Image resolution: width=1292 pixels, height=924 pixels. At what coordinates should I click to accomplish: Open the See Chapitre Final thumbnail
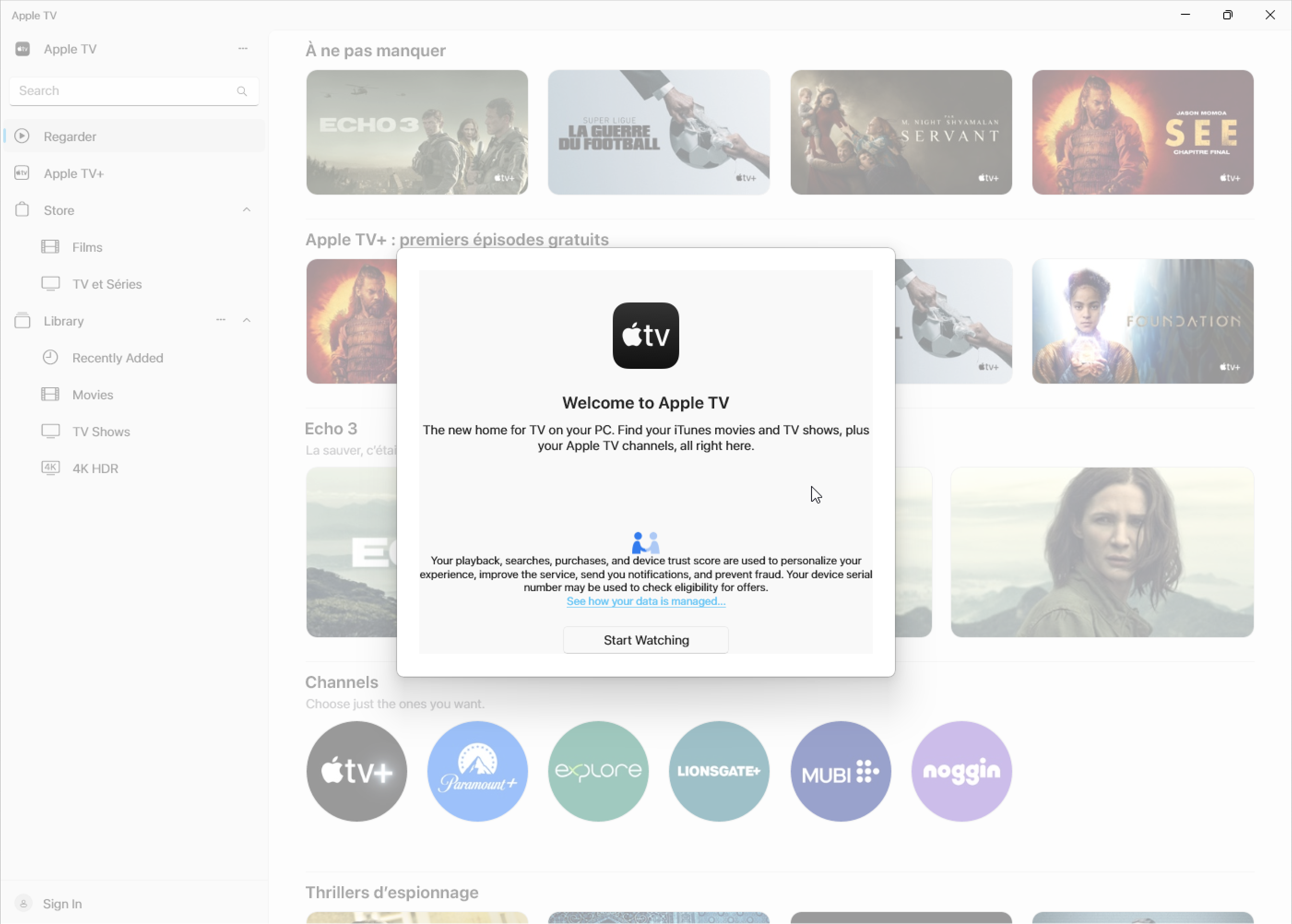click(1143, 133)
